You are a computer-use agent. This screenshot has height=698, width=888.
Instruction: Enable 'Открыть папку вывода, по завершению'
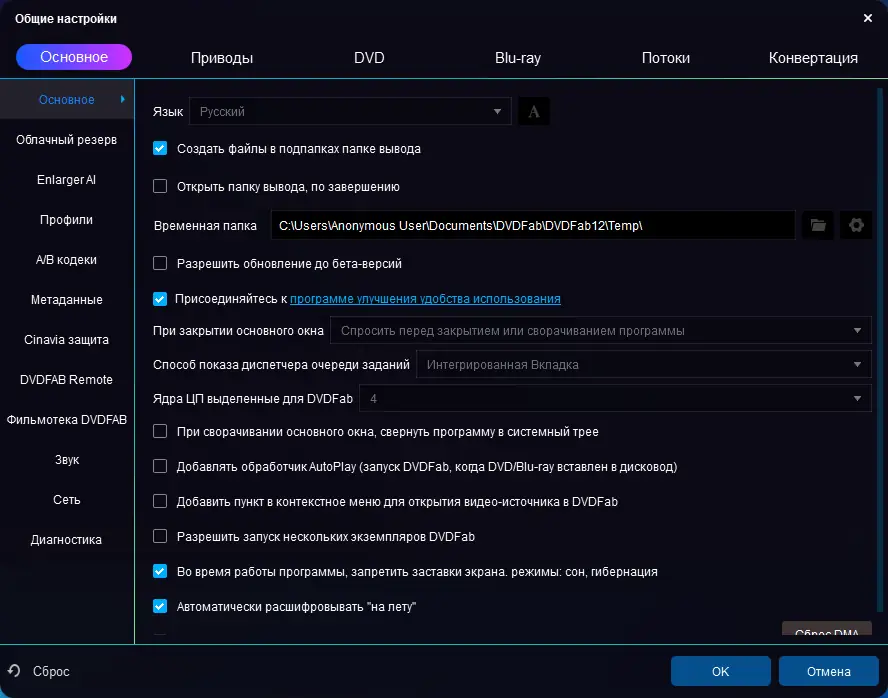pos(160,186)
